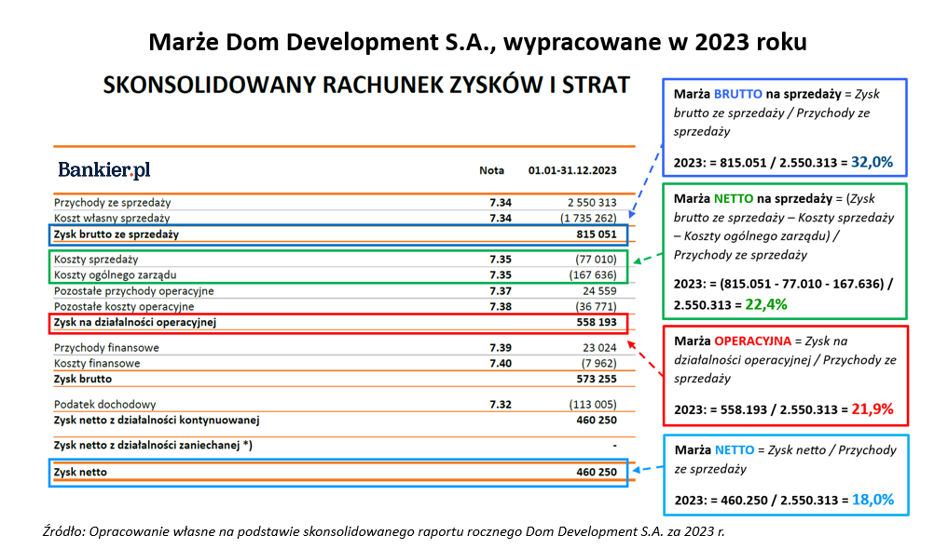
Task: Click the 'Nota' column header
Action: [492, 171]
